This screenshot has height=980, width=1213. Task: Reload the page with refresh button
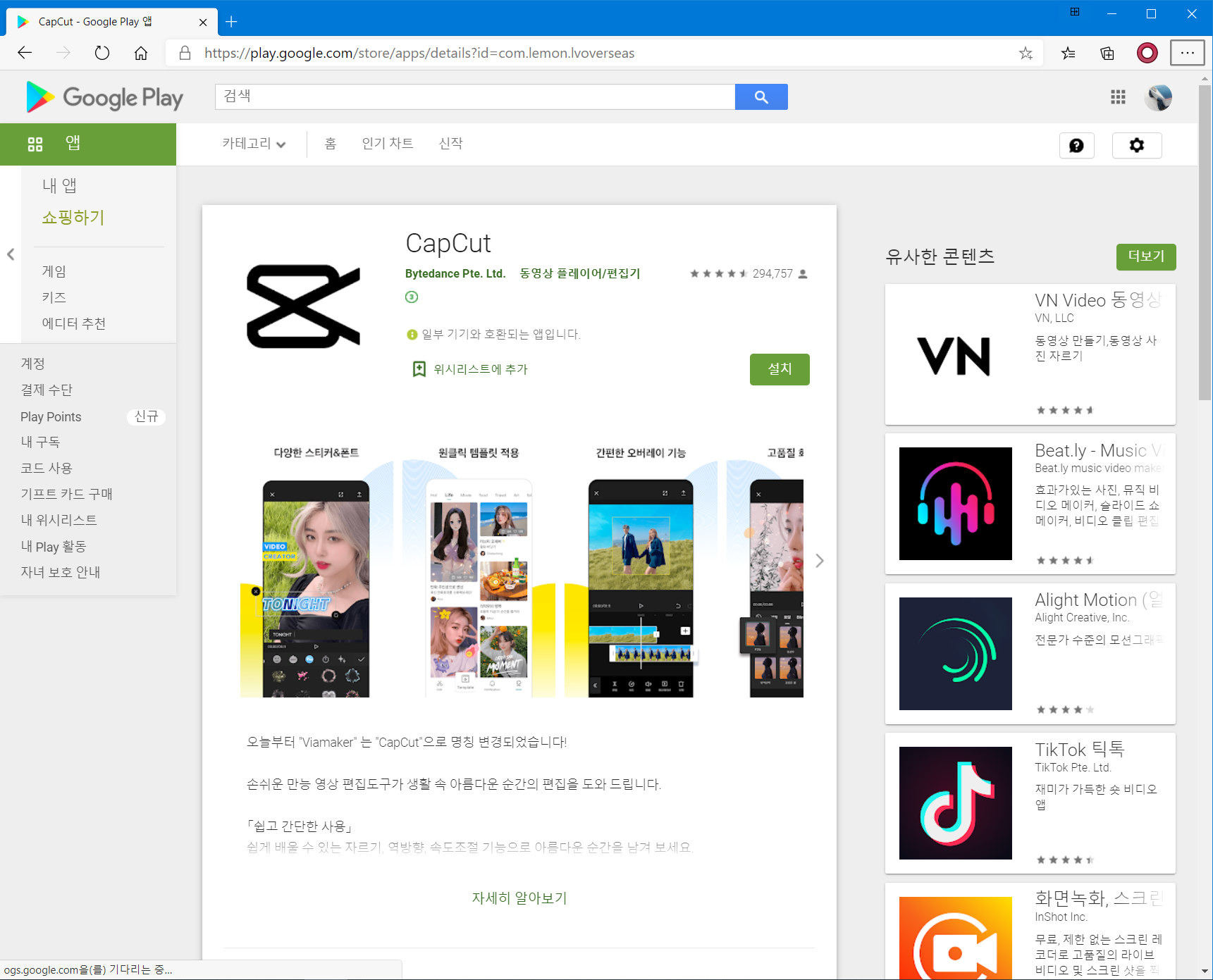[102, 53]
